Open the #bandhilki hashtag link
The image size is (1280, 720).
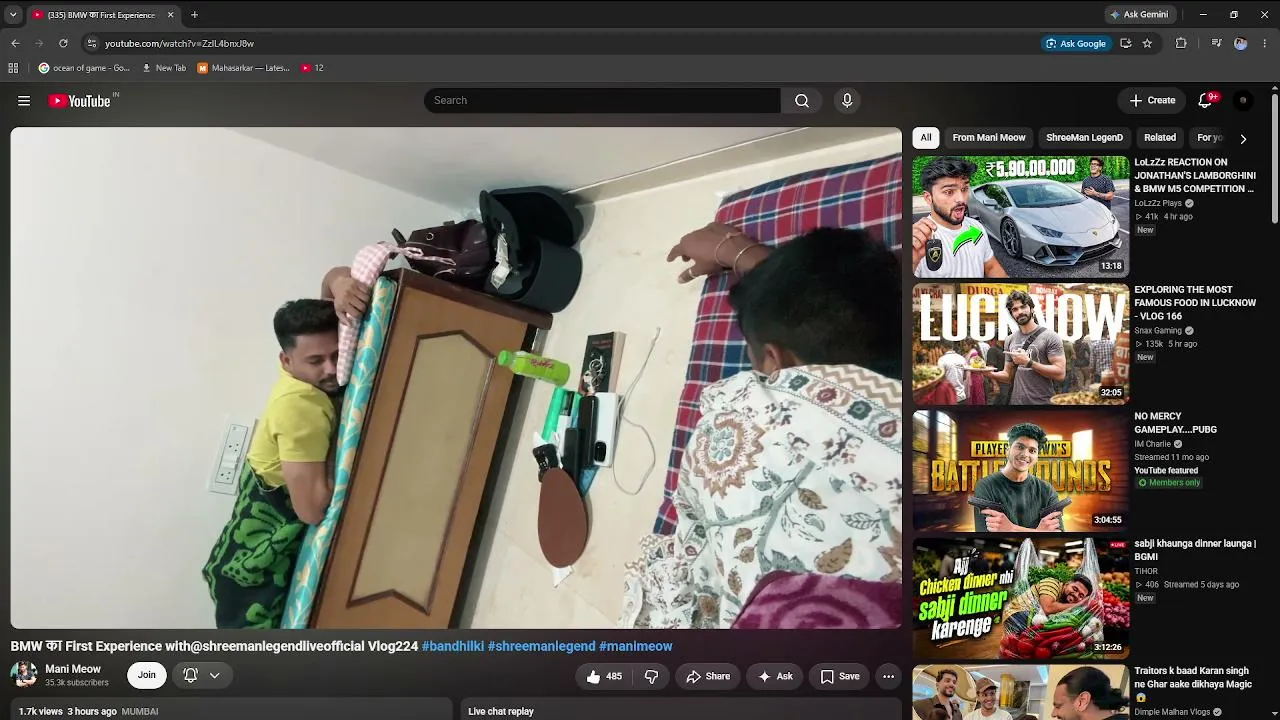coord(453,646)
